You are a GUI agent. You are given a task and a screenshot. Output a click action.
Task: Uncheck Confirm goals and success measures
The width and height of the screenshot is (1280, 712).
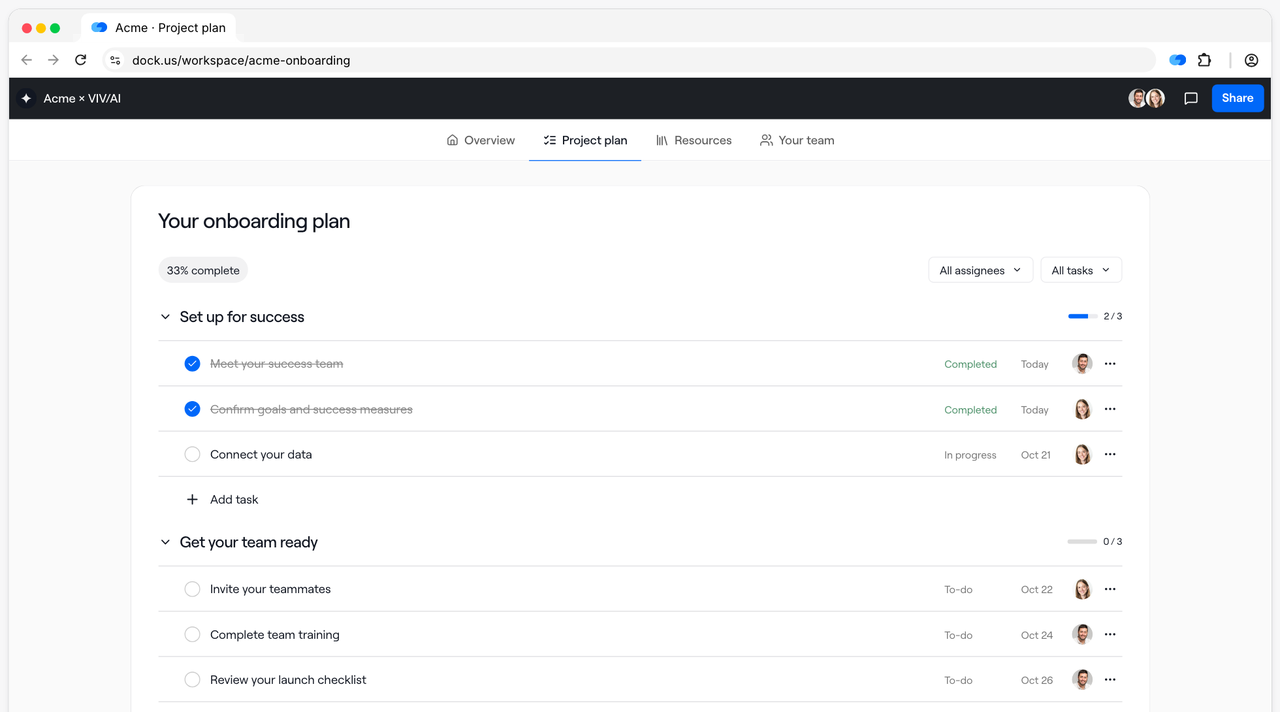click(x=192, y=409)
